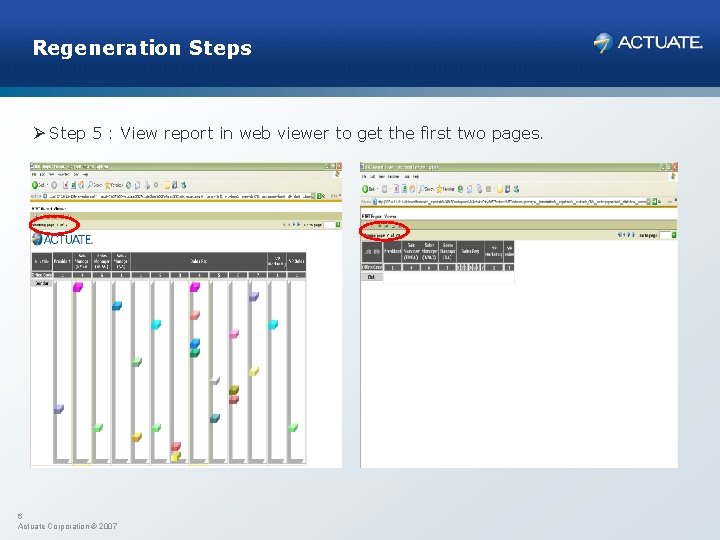Viewport: 720px width, 540px height.
Task: Click last-page arrow in right report viewer
Action: (634, 235)
